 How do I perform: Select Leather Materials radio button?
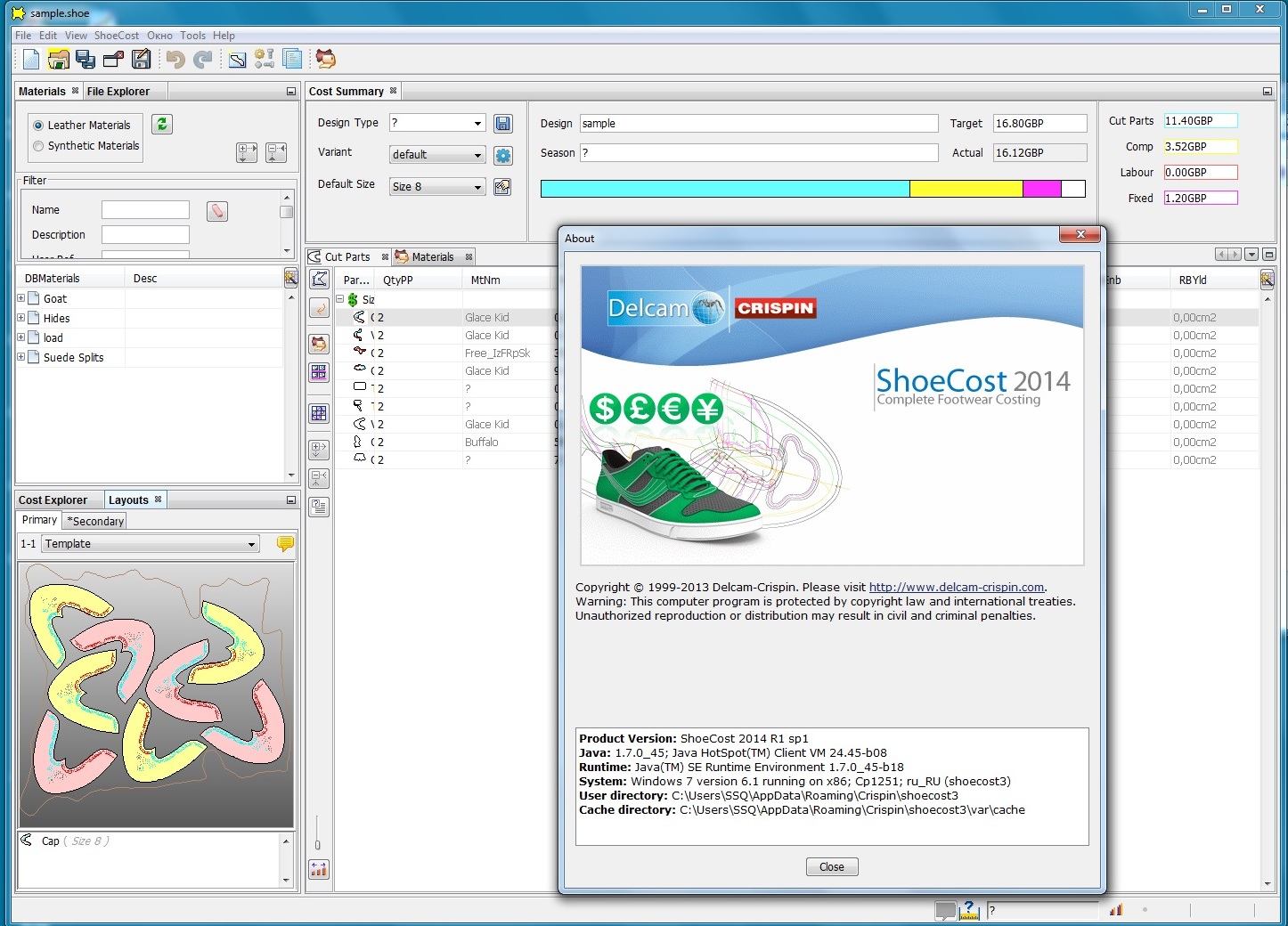38,126
